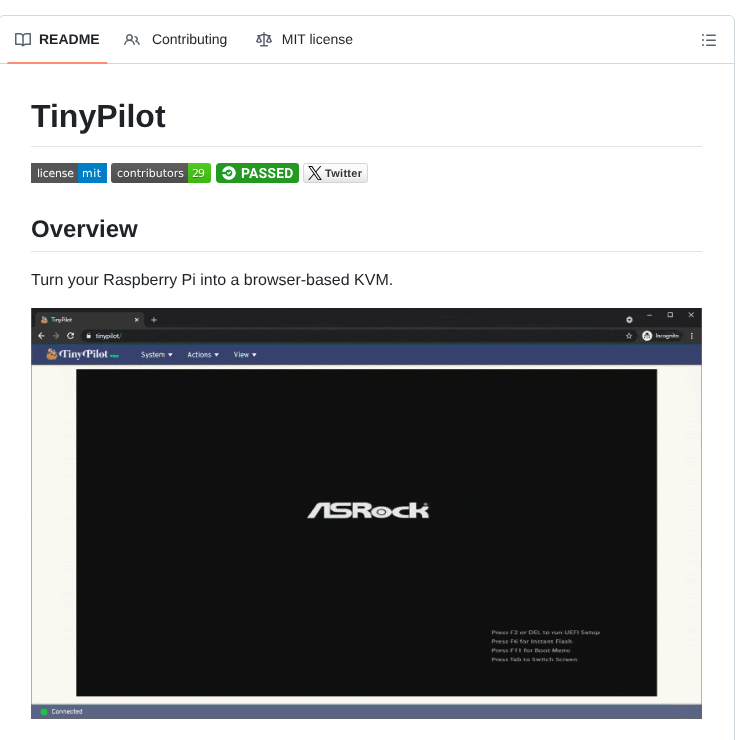Click the Contributing people icon
This screenshot has height=740, width=739.
coord(132,40)
